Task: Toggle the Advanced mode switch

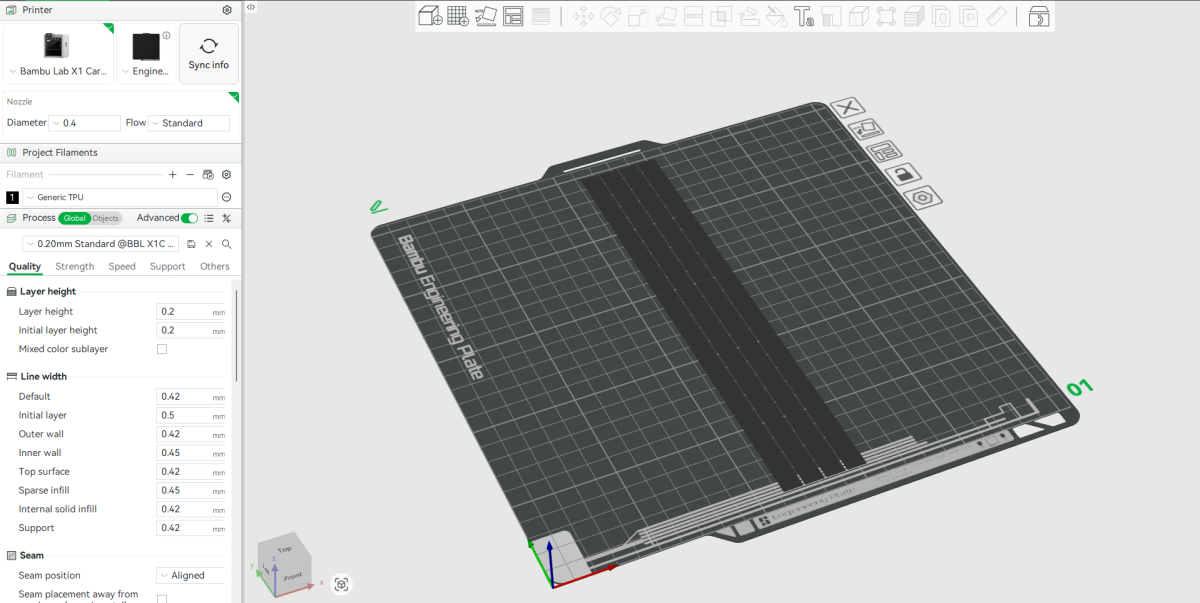Action: tap(189, 218)
